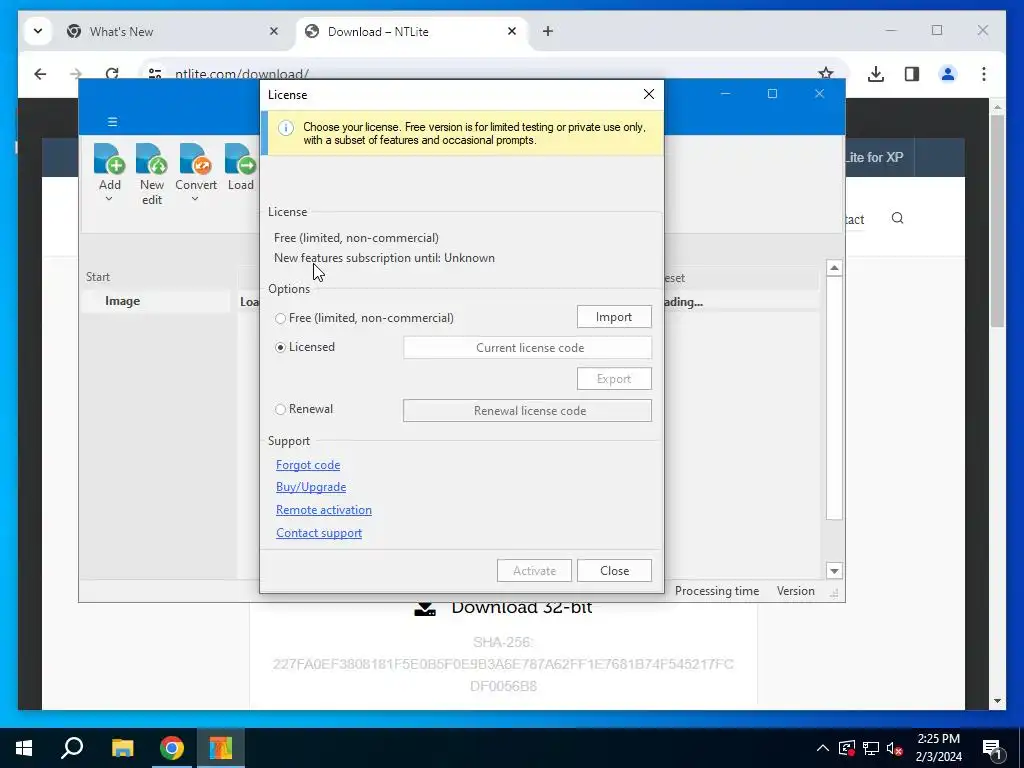Select the Download – NTLite Chrome tab
The height and width of the screenshot is (768, 1024).
point(411,31)
